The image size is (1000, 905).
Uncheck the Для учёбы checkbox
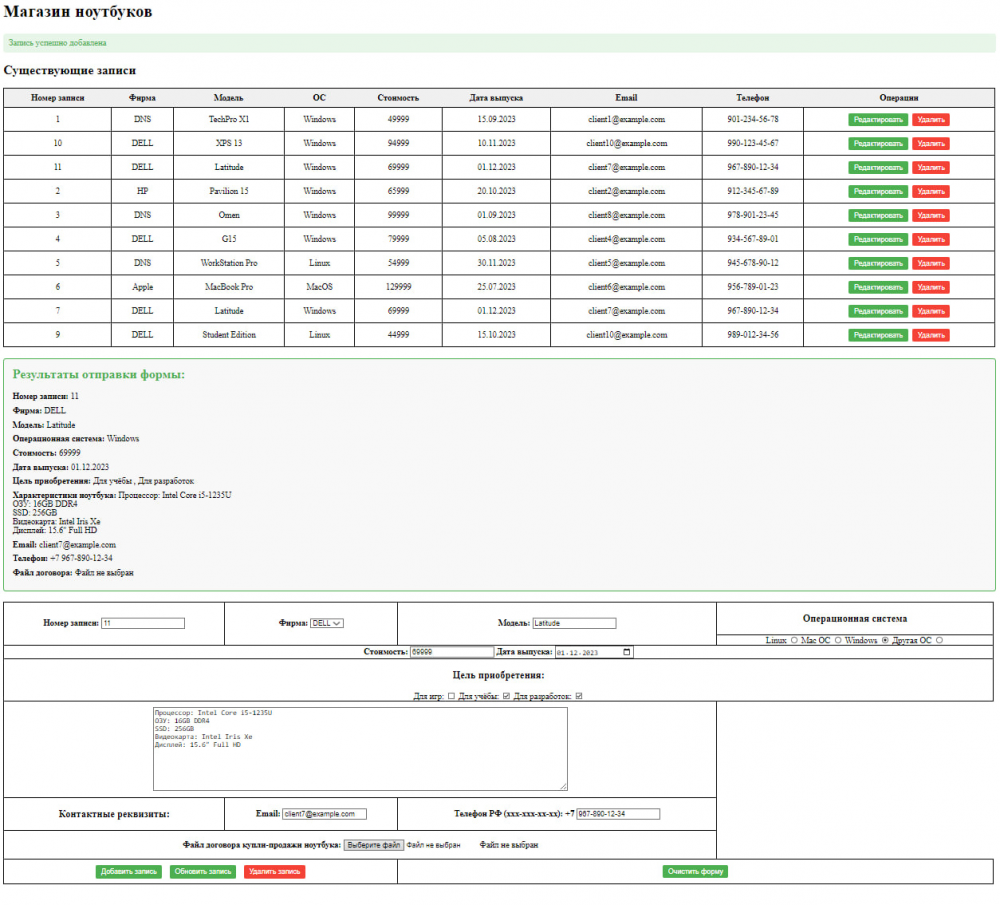click(x=506, y=696)
